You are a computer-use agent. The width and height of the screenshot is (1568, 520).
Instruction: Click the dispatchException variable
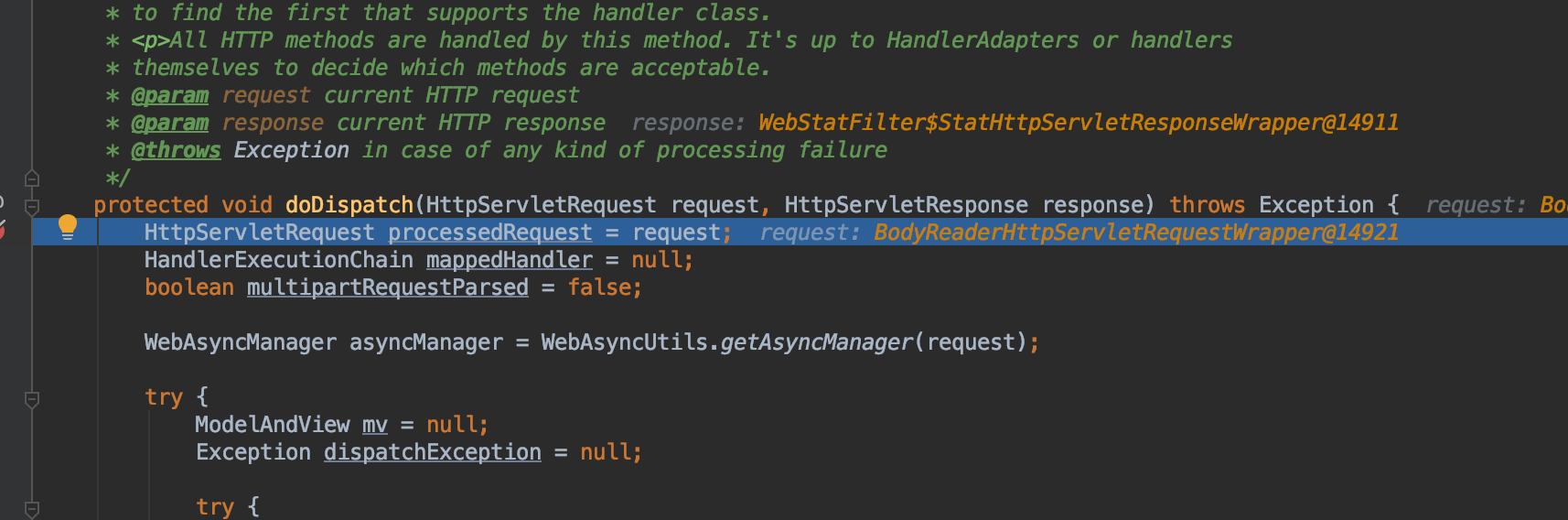click(x=433, y=452)
